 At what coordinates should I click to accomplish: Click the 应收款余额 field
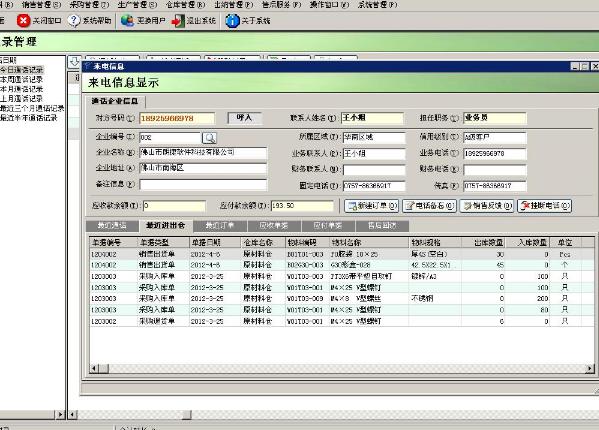[174, 206]
